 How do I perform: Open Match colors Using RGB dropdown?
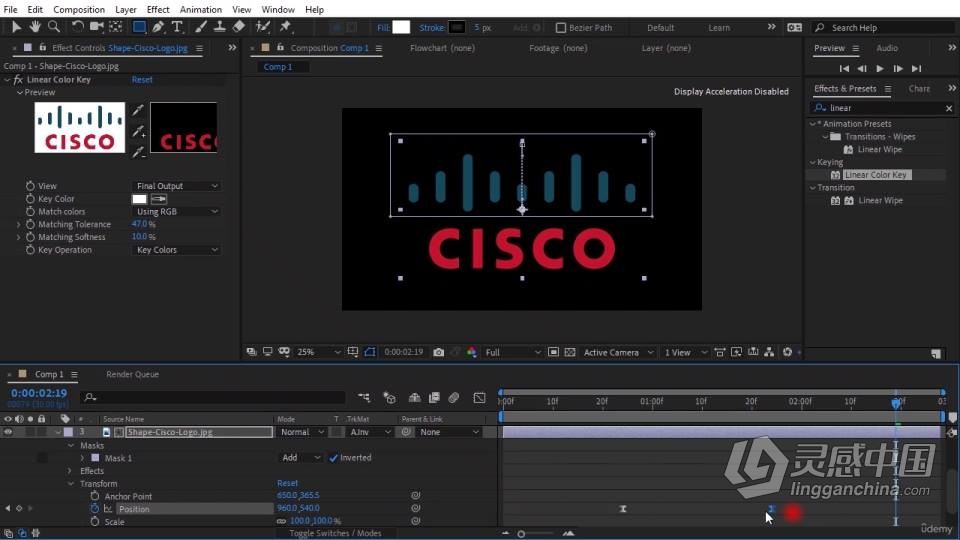(x=176, y=212)
